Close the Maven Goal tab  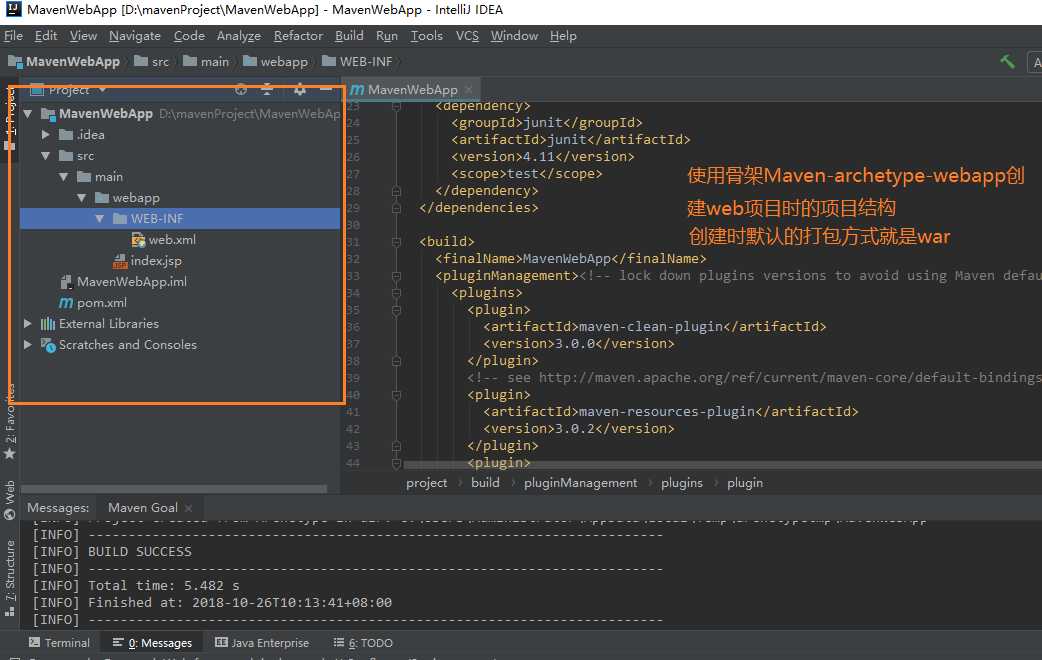pyautogui.click(x=189, y=508)
